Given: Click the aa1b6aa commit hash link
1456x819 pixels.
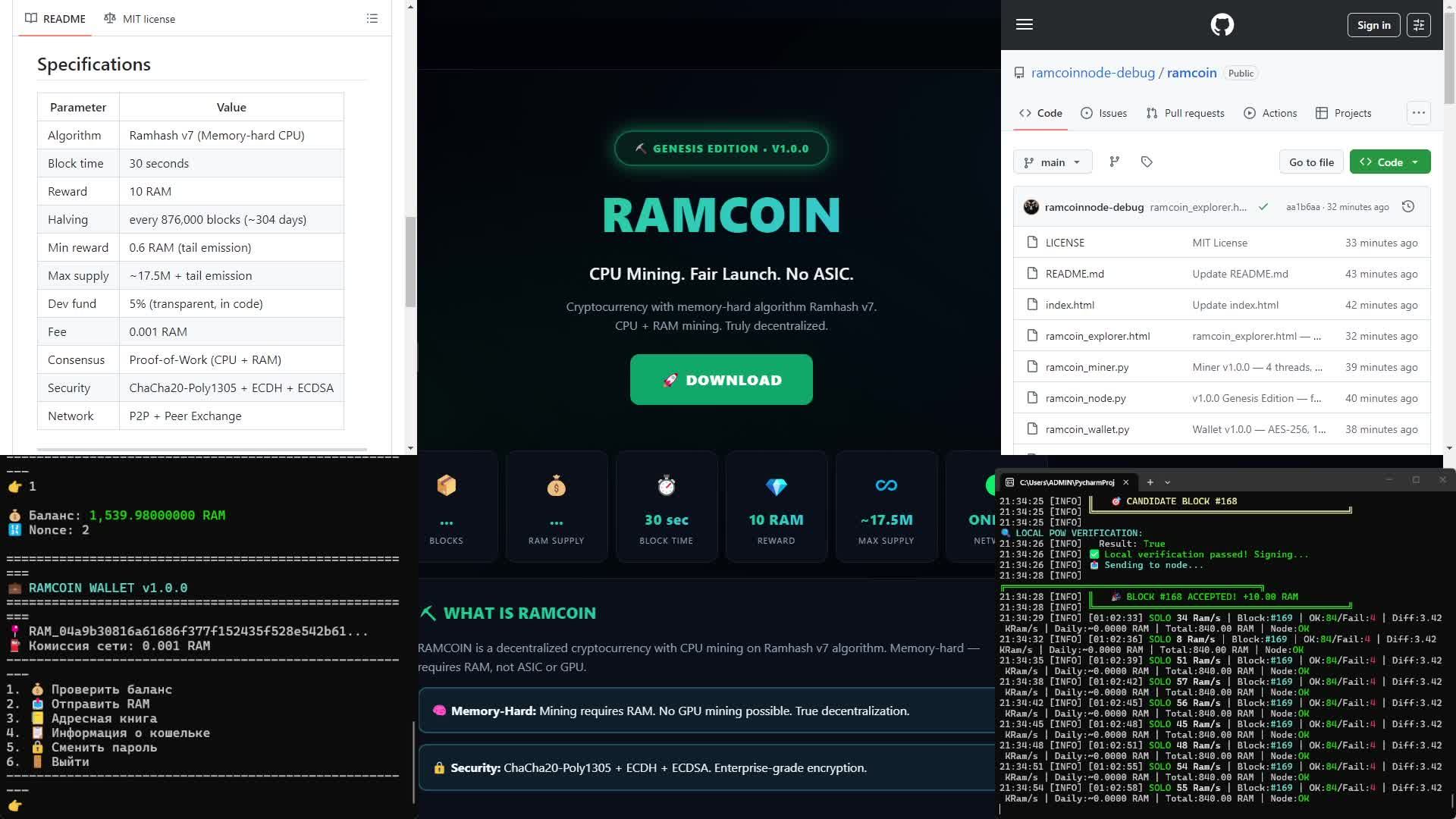Looking at the screenshot, I should pyautogui.click(x=1302, y=207).
